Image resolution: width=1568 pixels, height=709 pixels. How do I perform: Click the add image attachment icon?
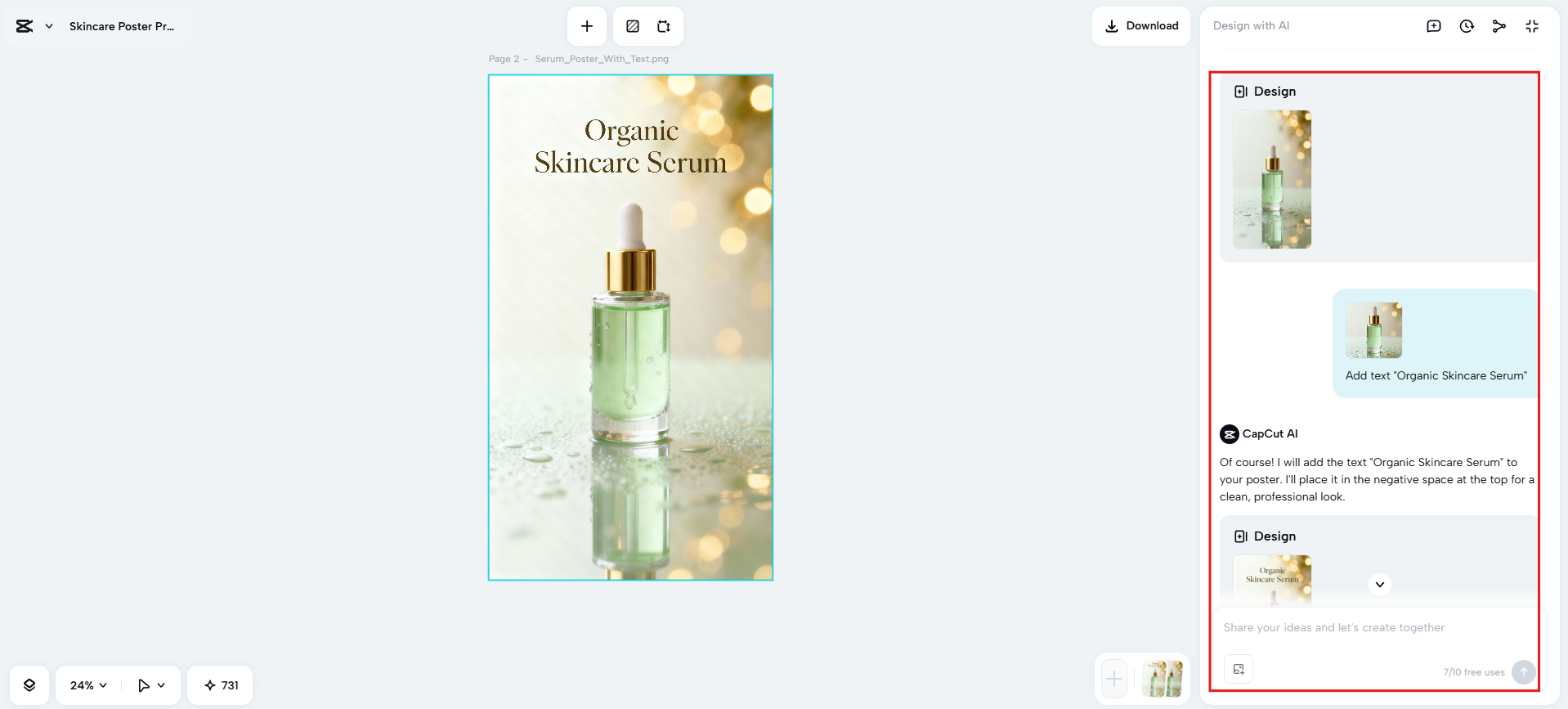1239,670
